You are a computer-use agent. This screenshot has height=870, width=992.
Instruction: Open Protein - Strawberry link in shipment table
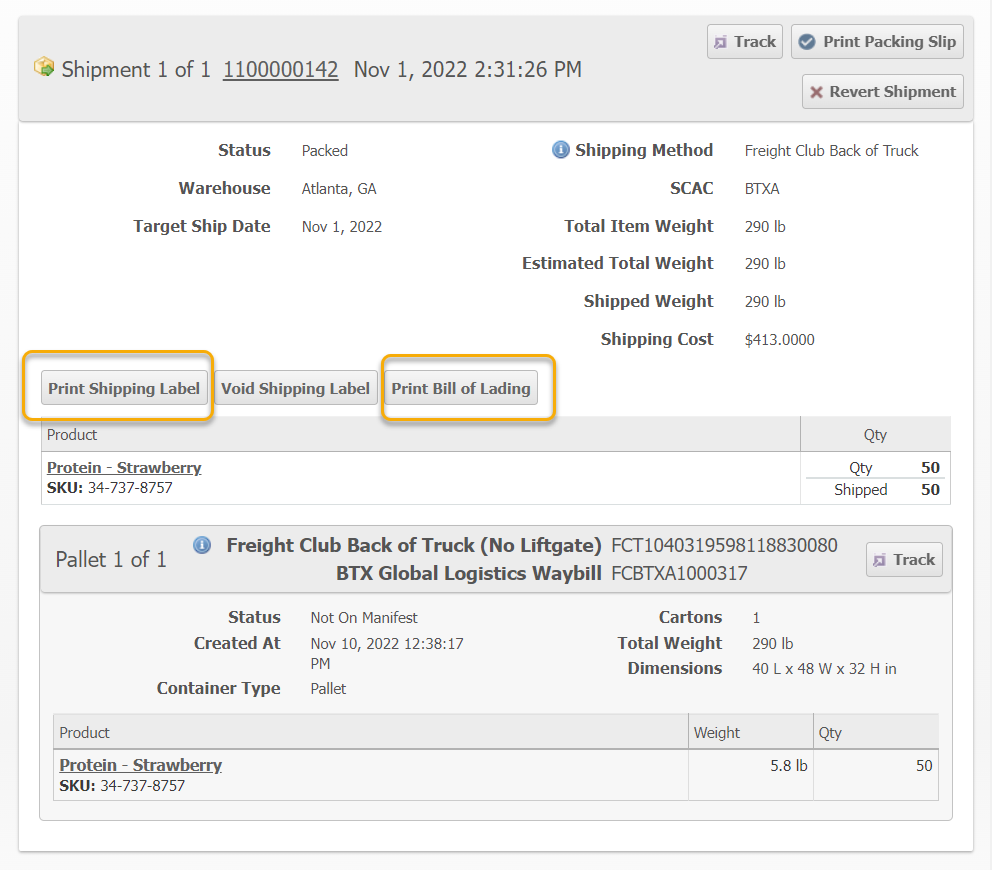[124, 467]
